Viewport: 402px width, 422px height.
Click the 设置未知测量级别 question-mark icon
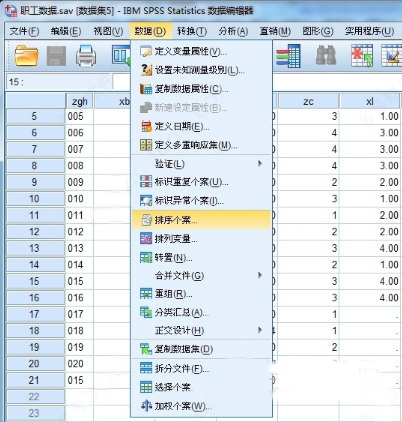click(x=146, y=70)
